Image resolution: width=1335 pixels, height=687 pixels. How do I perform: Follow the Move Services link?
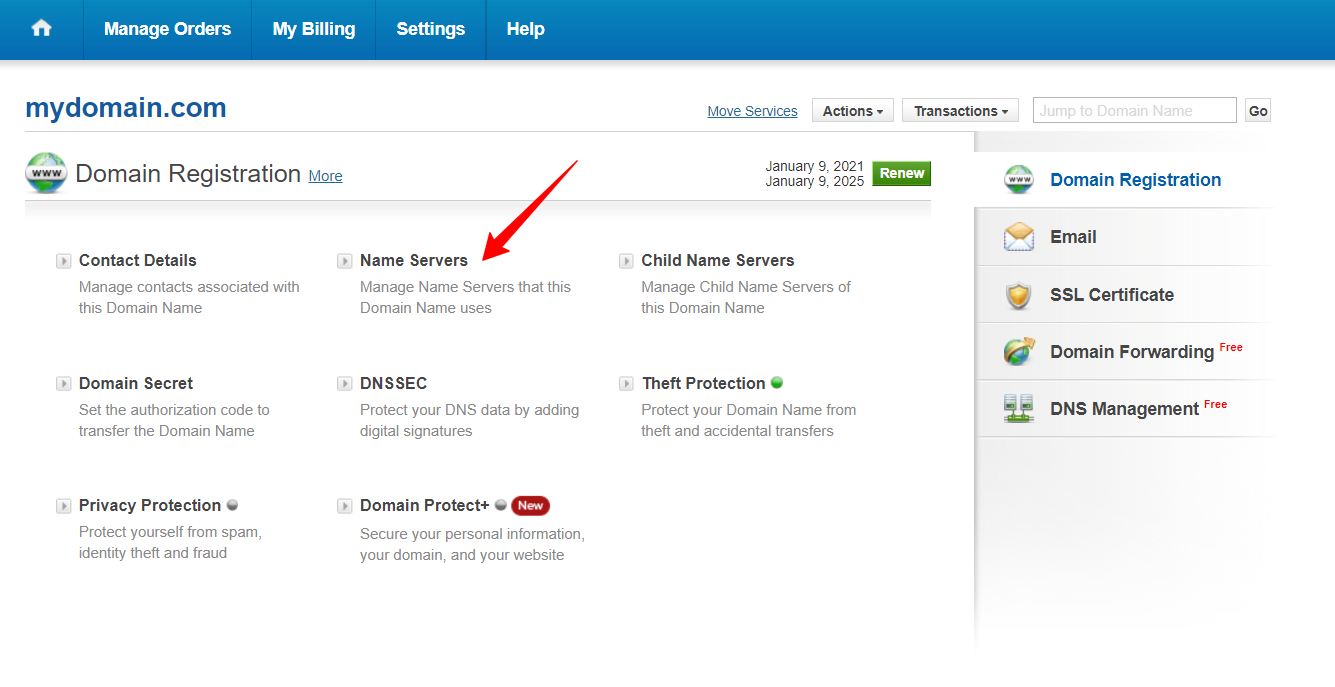click(x=752, y=111)
